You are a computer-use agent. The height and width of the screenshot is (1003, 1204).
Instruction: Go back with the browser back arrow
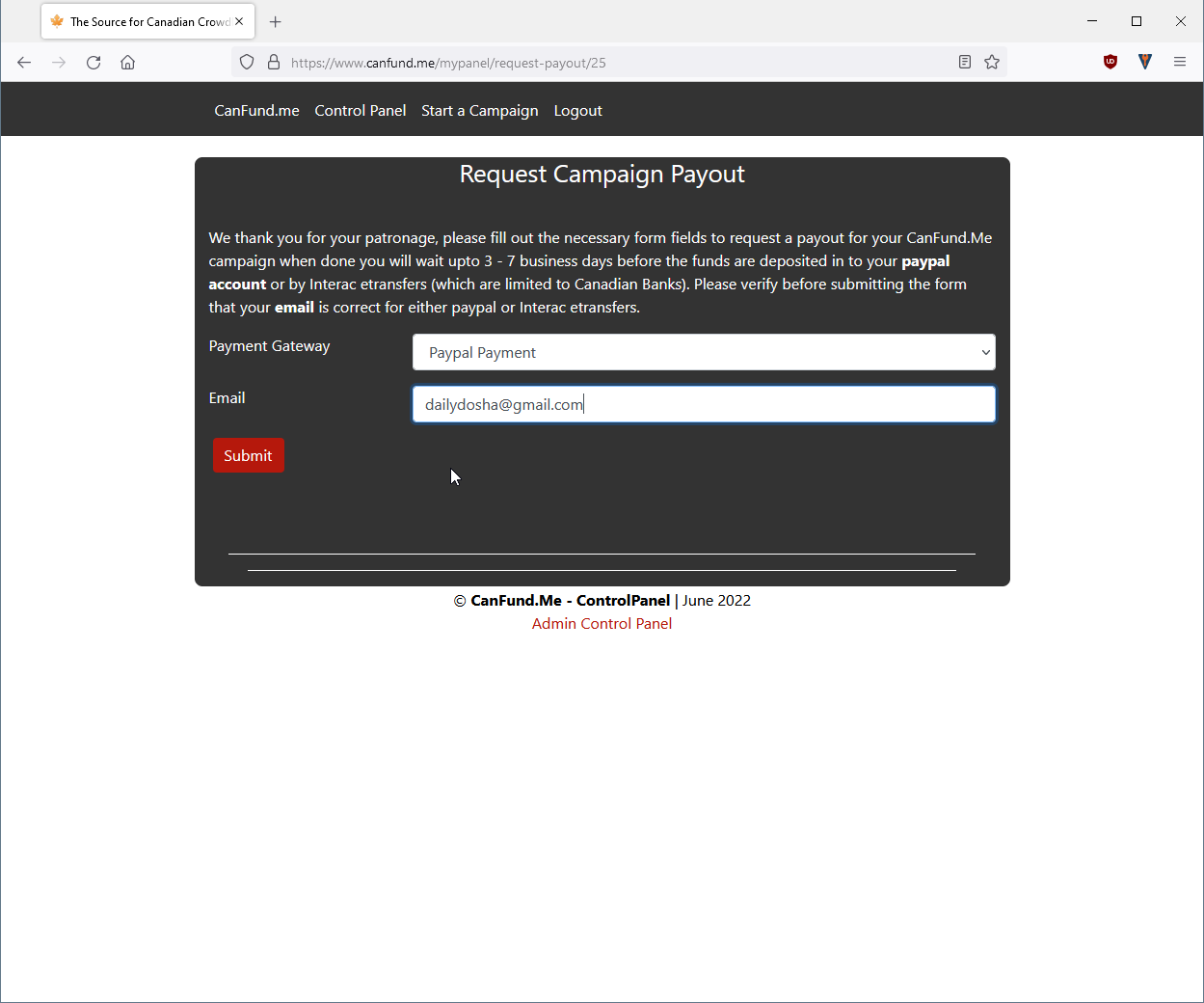[x=24, y=63]
